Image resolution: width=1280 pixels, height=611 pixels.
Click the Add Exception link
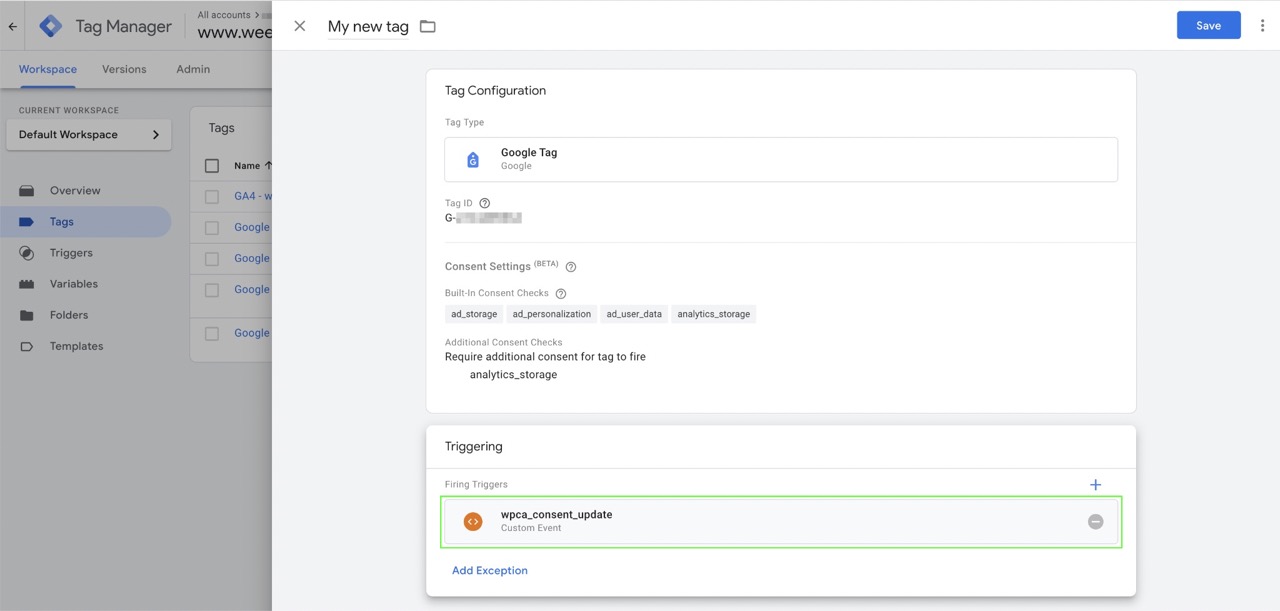[x=490, y=571]
